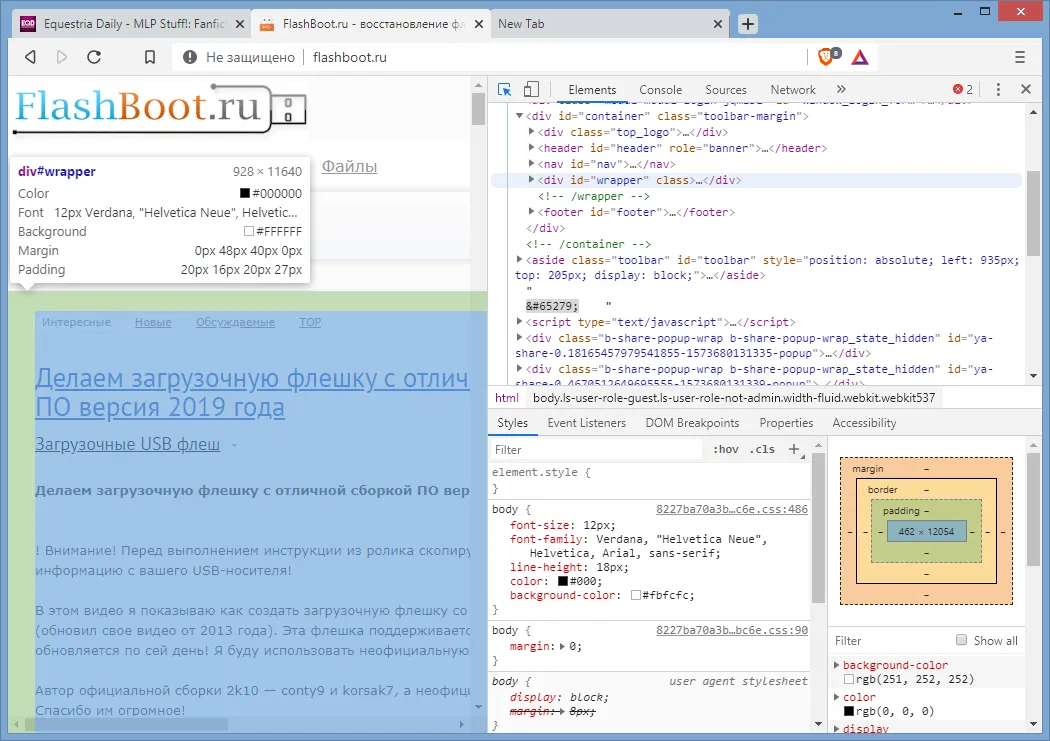1050x741 pixels.
Task: Open the Brave Shields lion icon
Action: [x=828, y=57]
